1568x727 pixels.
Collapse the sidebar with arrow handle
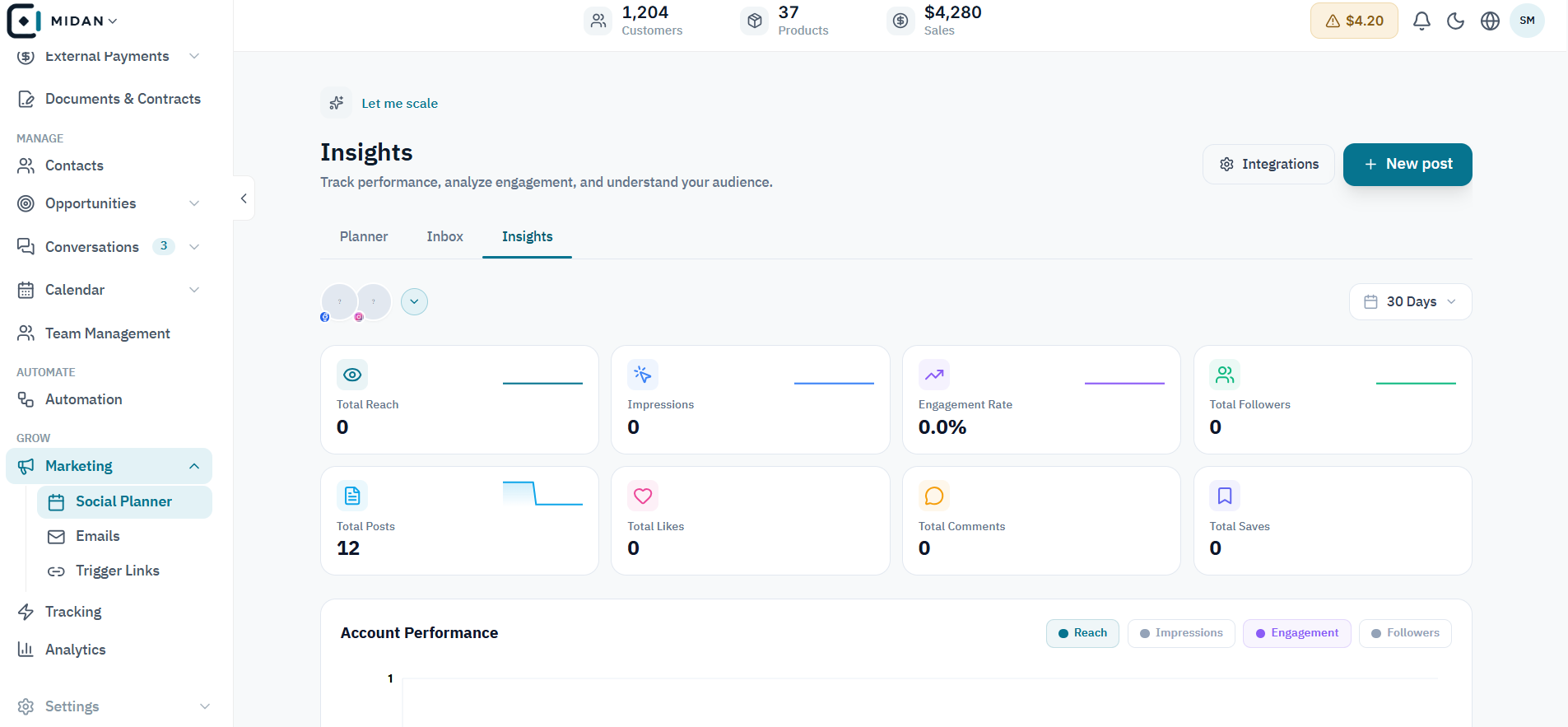[x=244, y=198]
